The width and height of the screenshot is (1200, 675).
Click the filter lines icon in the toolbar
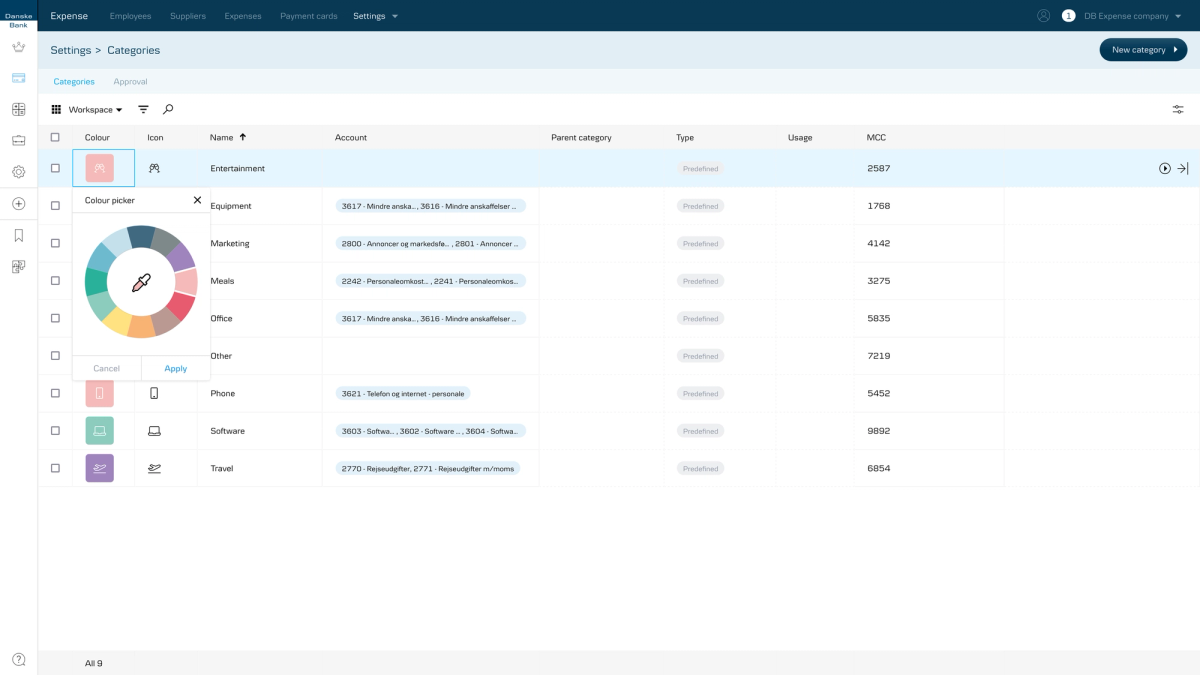click(143, 109)
